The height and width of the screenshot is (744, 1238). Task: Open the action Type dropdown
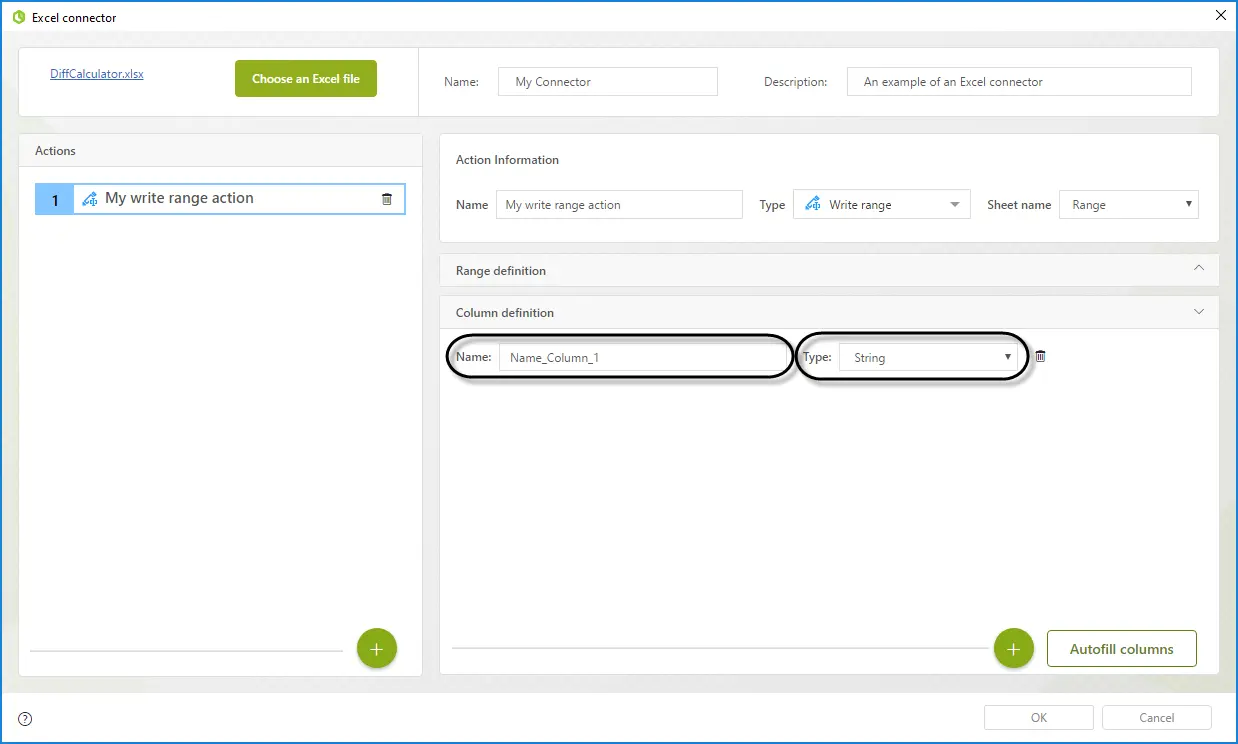[x=881, y=205]
